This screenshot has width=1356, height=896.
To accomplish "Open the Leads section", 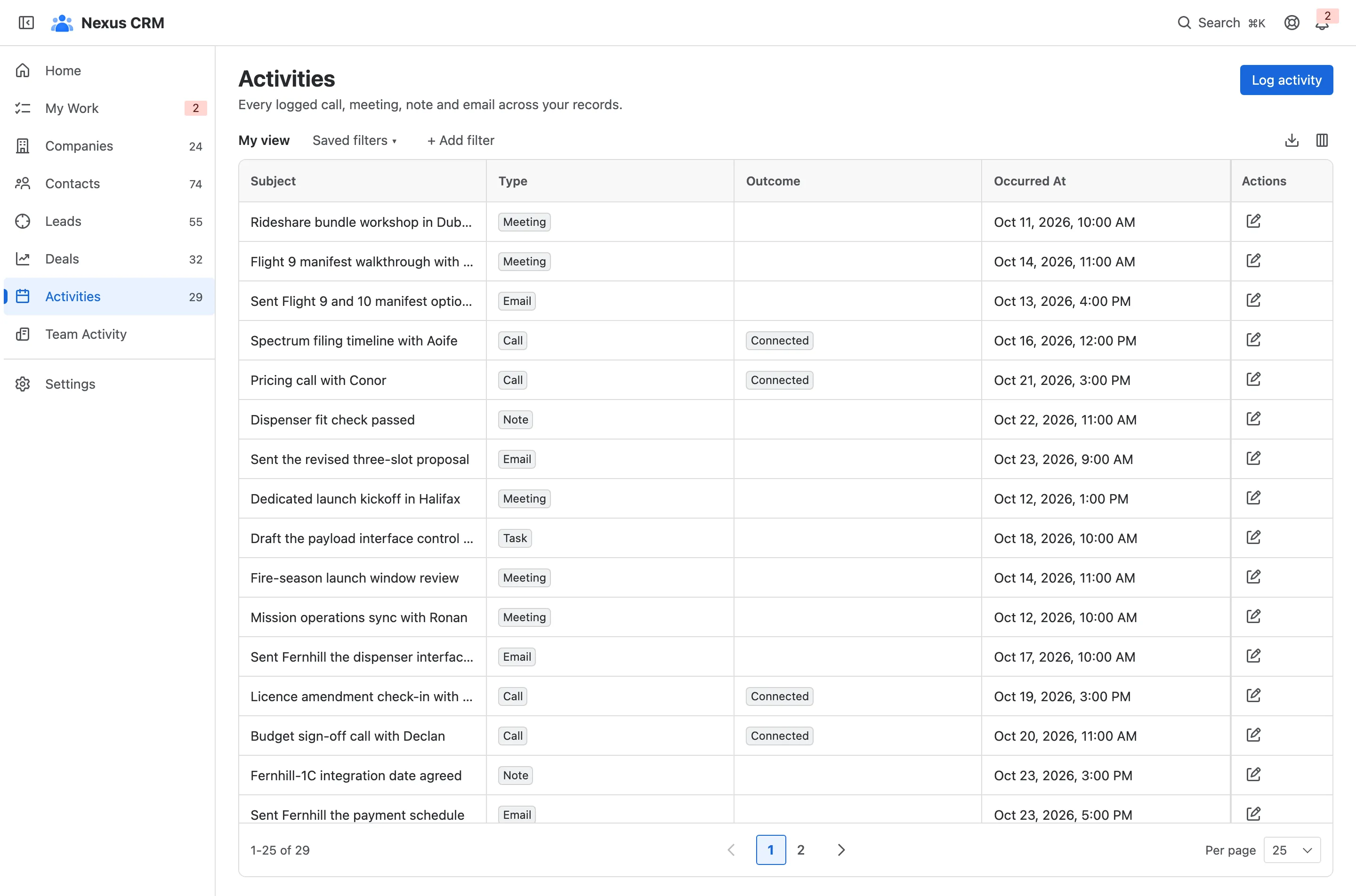I will click(x=109, y=221).
